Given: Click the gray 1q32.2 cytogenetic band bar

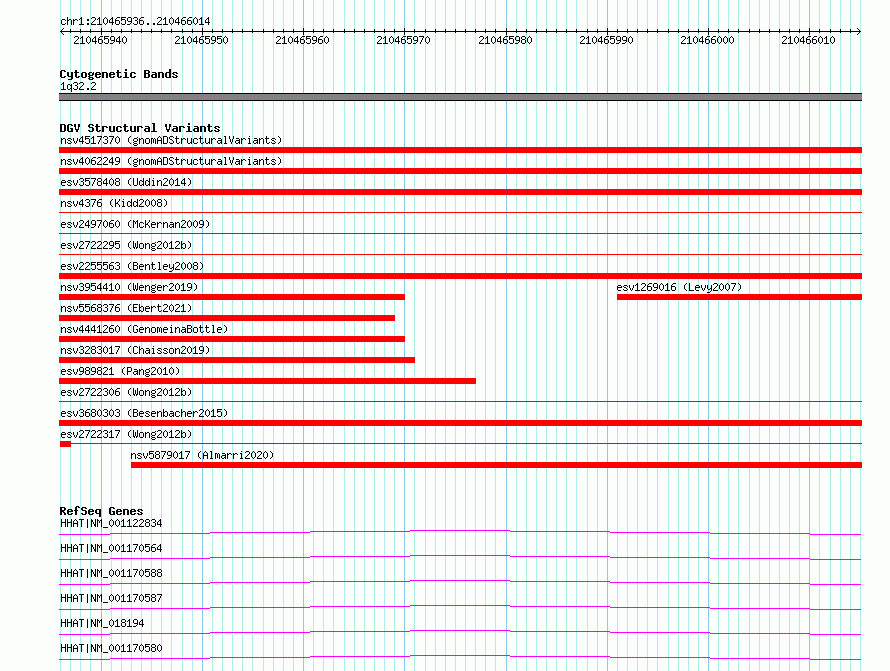Looking at the screenshot, I should pos(460,97).
